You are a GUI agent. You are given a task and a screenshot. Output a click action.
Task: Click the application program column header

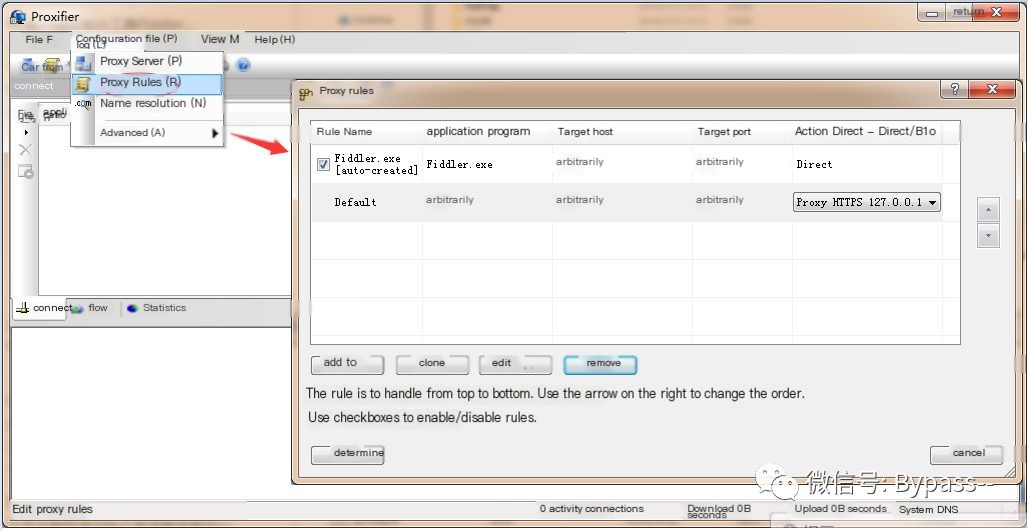click(487, 132)
